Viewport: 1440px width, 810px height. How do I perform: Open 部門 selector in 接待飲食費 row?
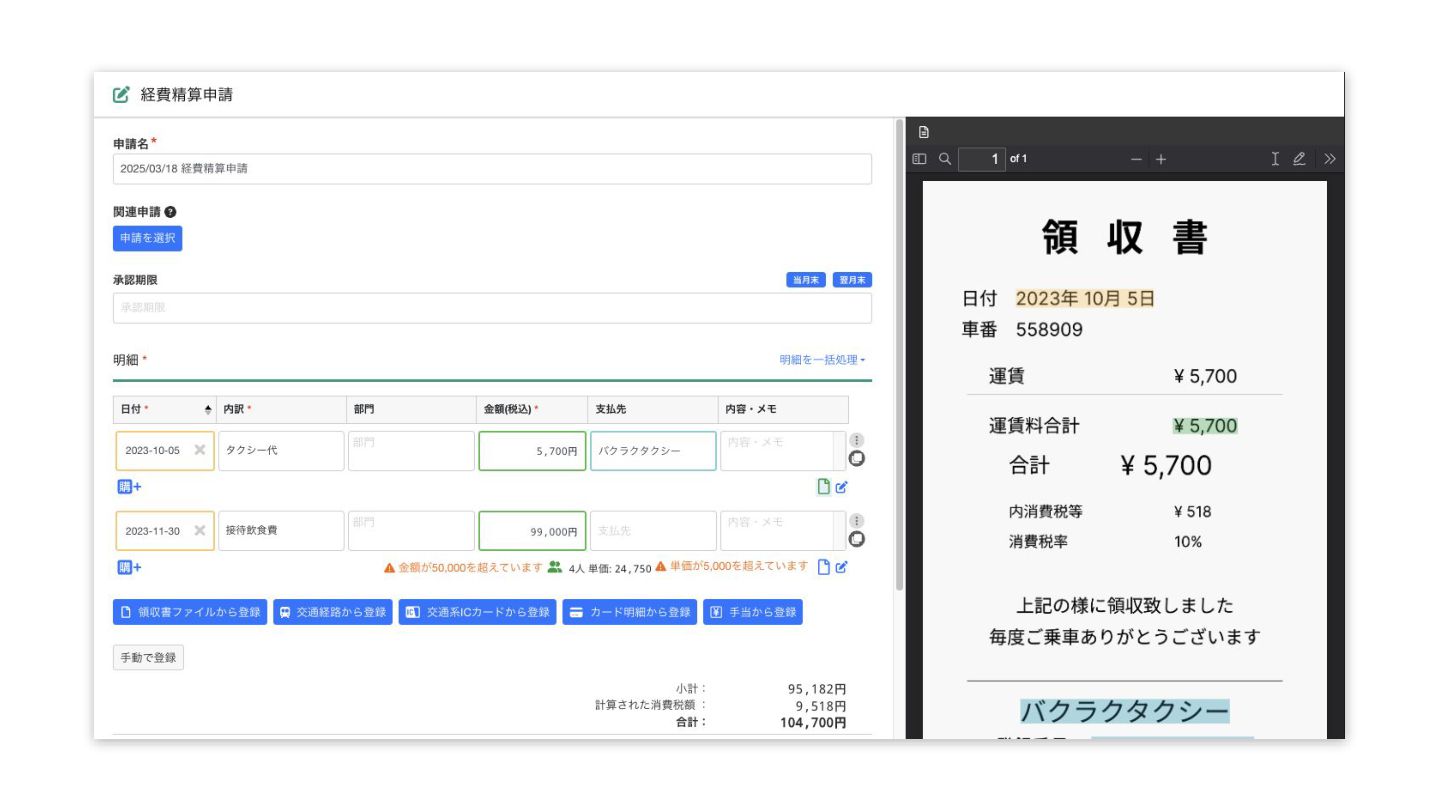click(x=411, y=531)
